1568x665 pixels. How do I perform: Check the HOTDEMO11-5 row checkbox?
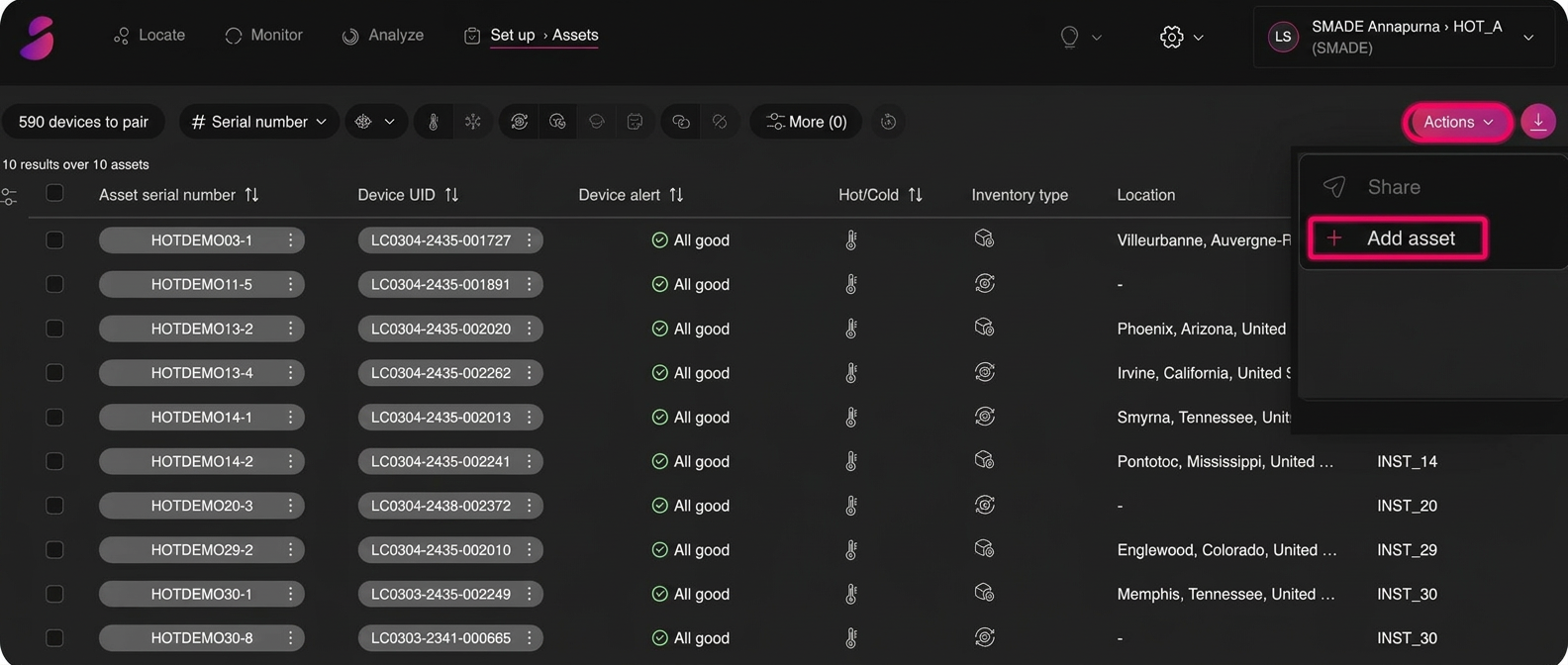(x=54, y=284)
